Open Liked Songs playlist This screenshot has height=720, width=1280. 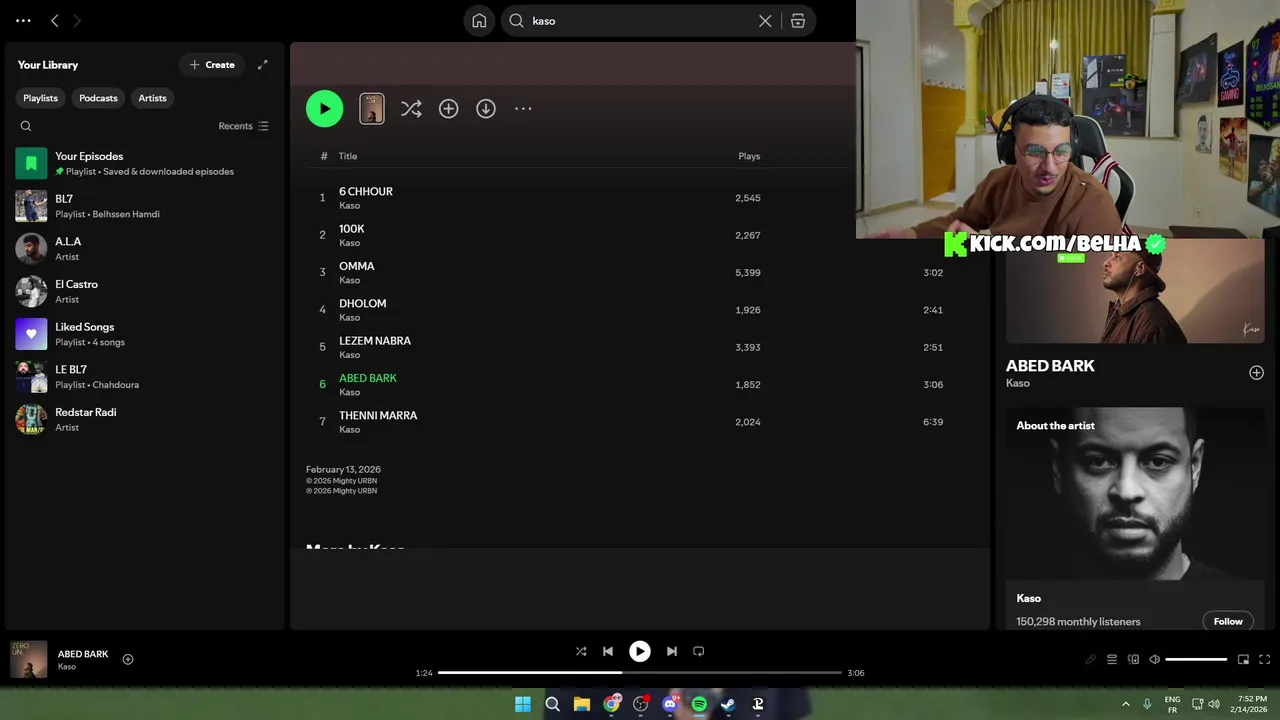(x=145, y=334)
